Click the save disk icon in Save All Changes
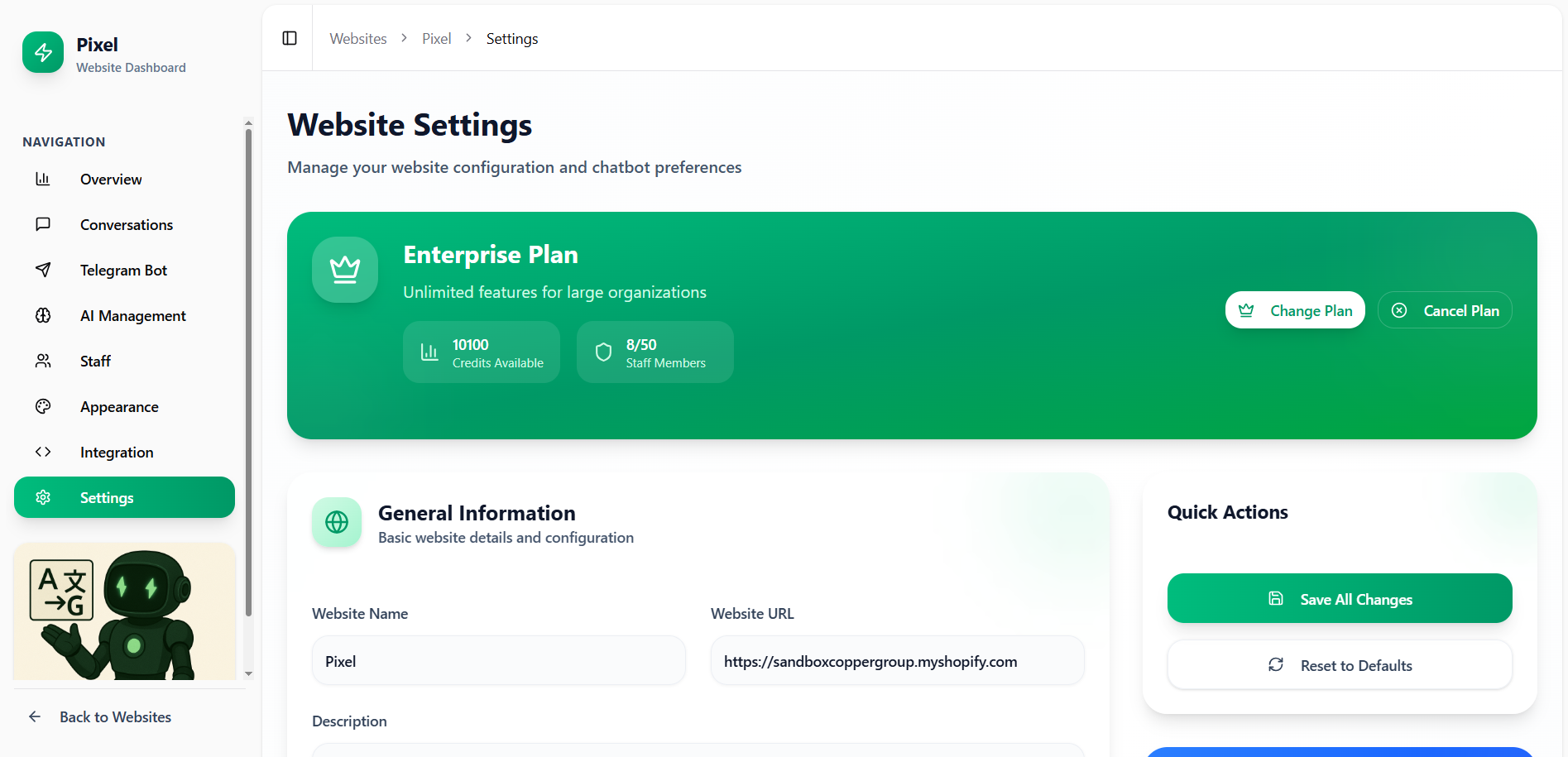The height and width of the screenshot is (757, 1568). (1276, 598)
